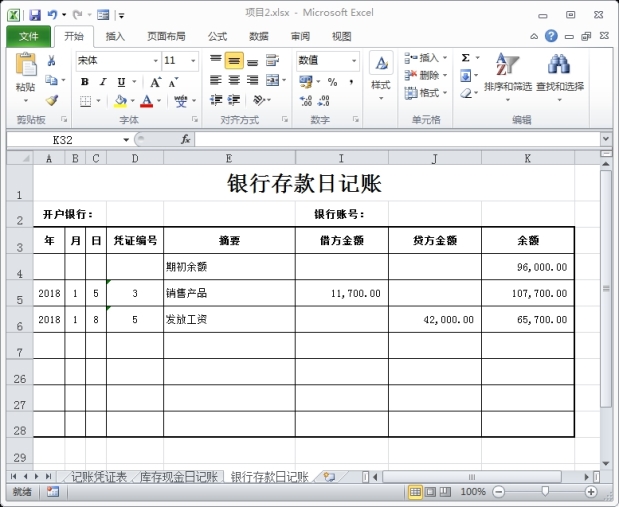Viewport: 619px width, 507px height.
Task: Wrap text in the cell
Action: coord(272,60)
